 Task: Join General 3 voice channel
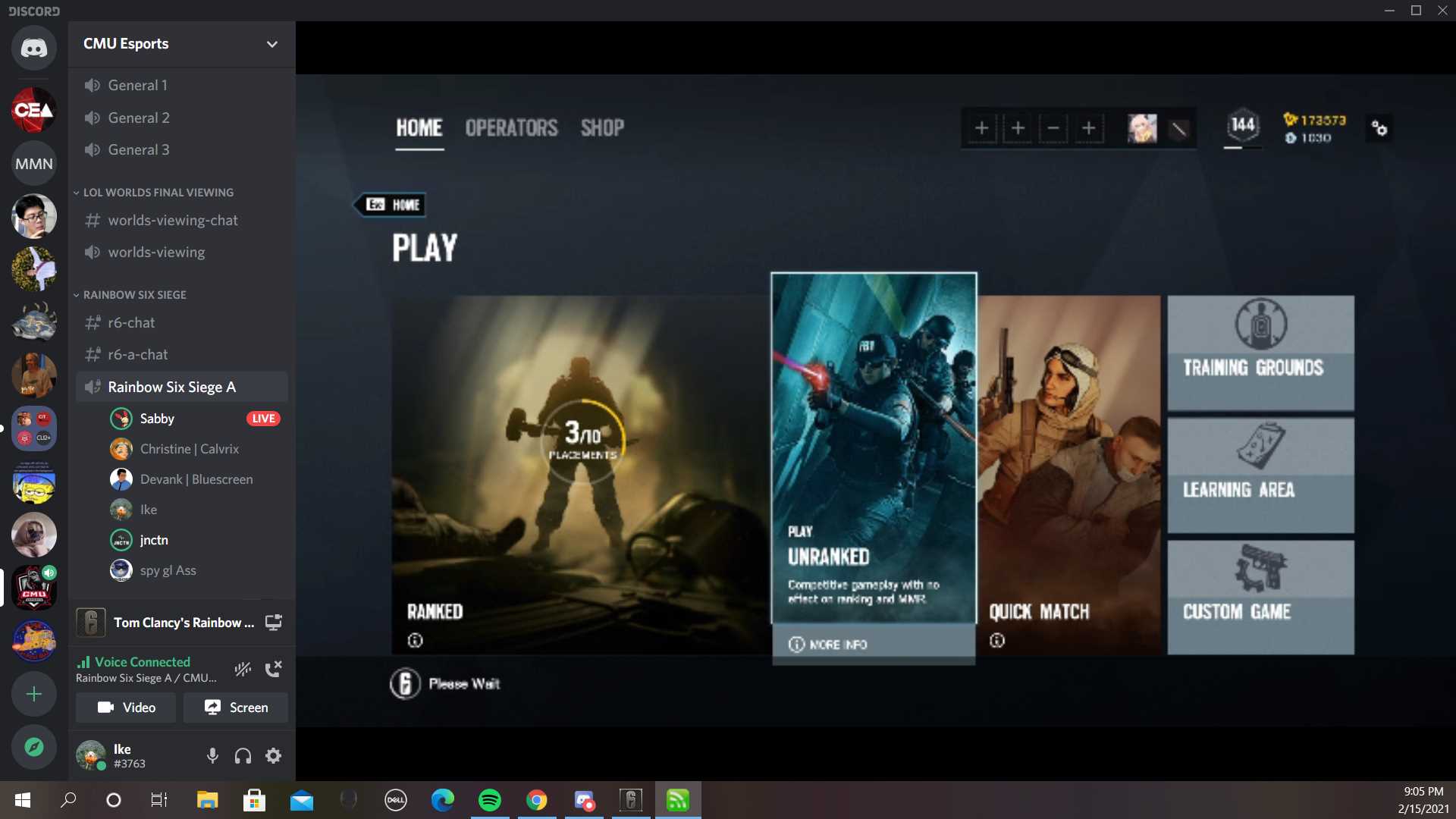tap(182, 149)
